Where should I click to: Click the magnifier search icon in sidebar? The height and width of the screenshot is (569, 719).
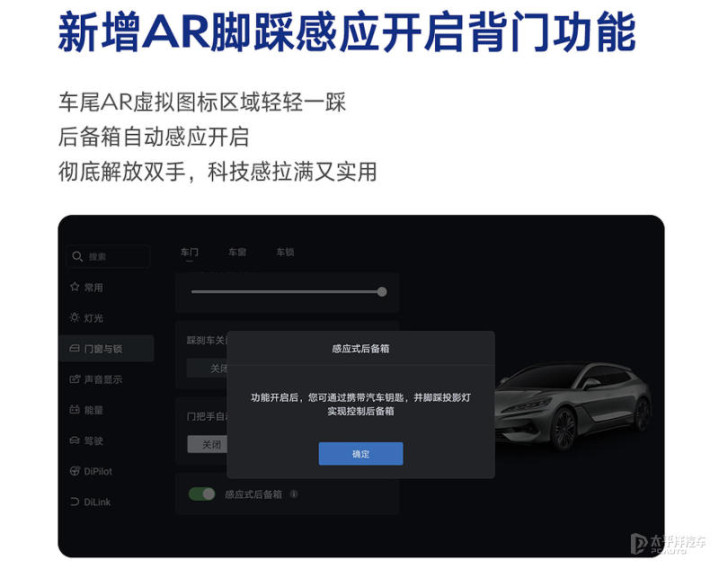click(77, 256)
